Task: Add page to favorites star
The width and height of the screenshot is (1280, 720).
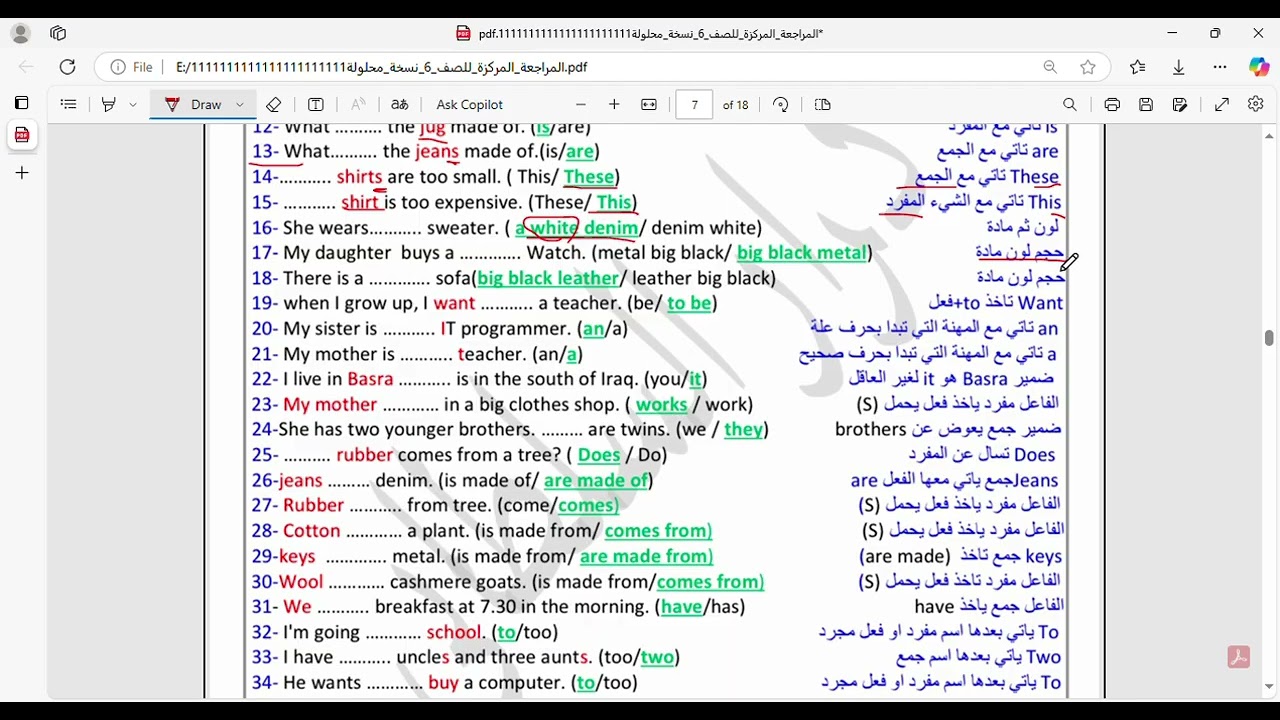Action: 1088,67
